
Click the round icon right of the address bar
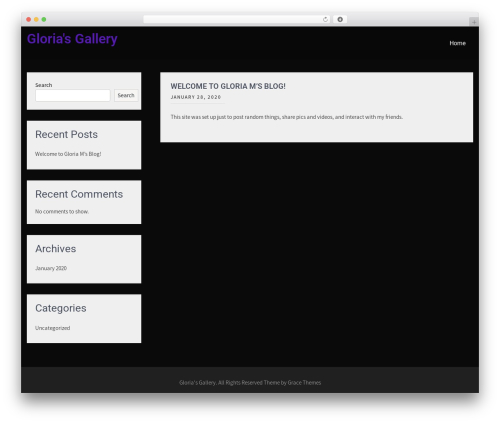(x=340, y=19)
